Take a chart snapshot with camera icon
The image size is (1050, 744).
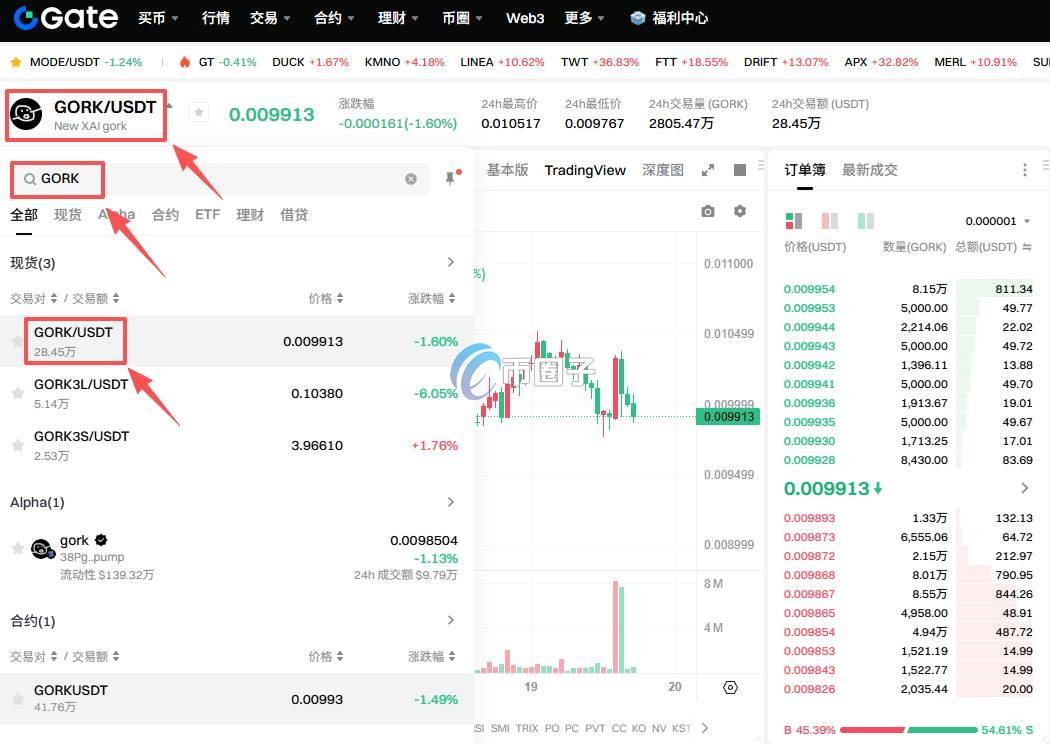coord(708,211)
